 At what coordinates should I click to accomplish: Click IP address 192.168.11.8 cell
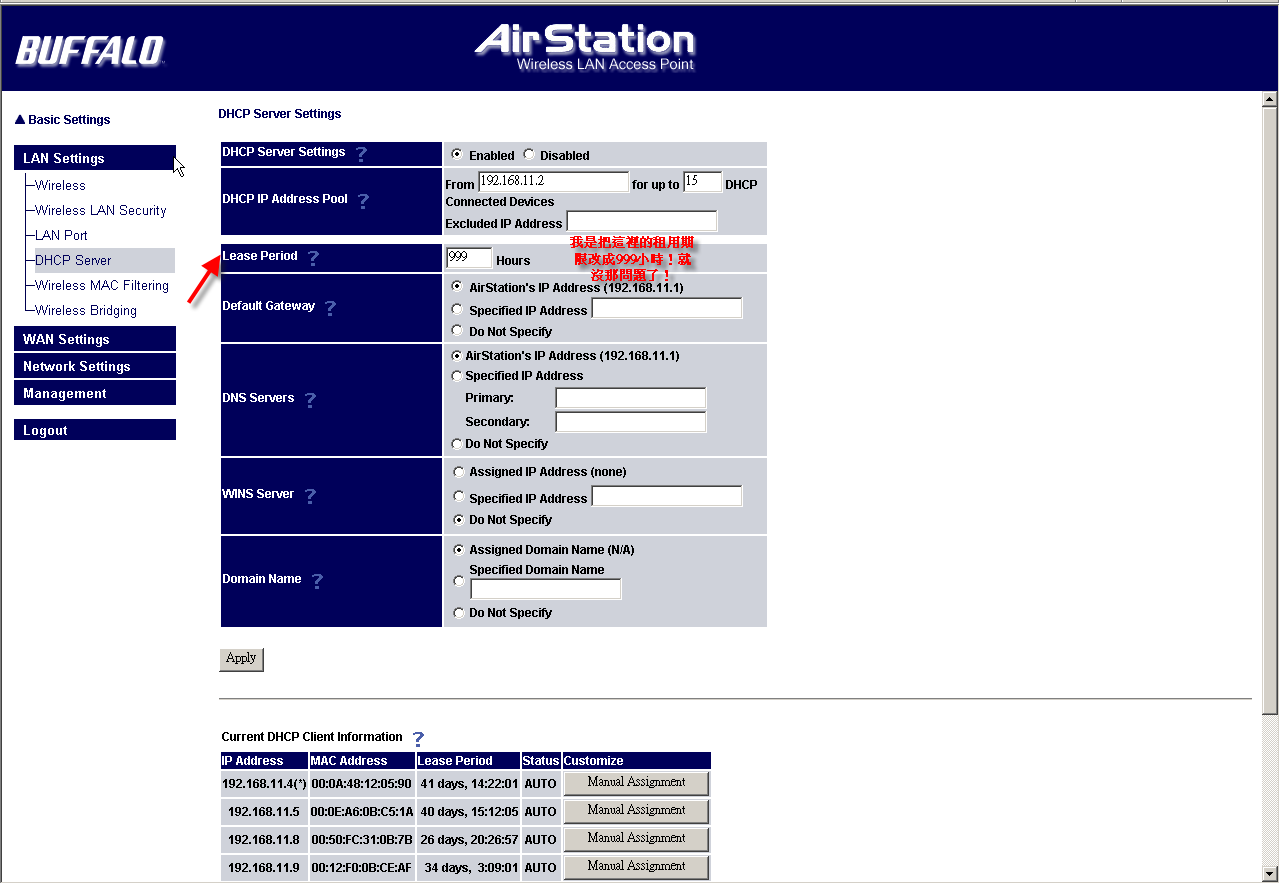(x=264, y=840)
